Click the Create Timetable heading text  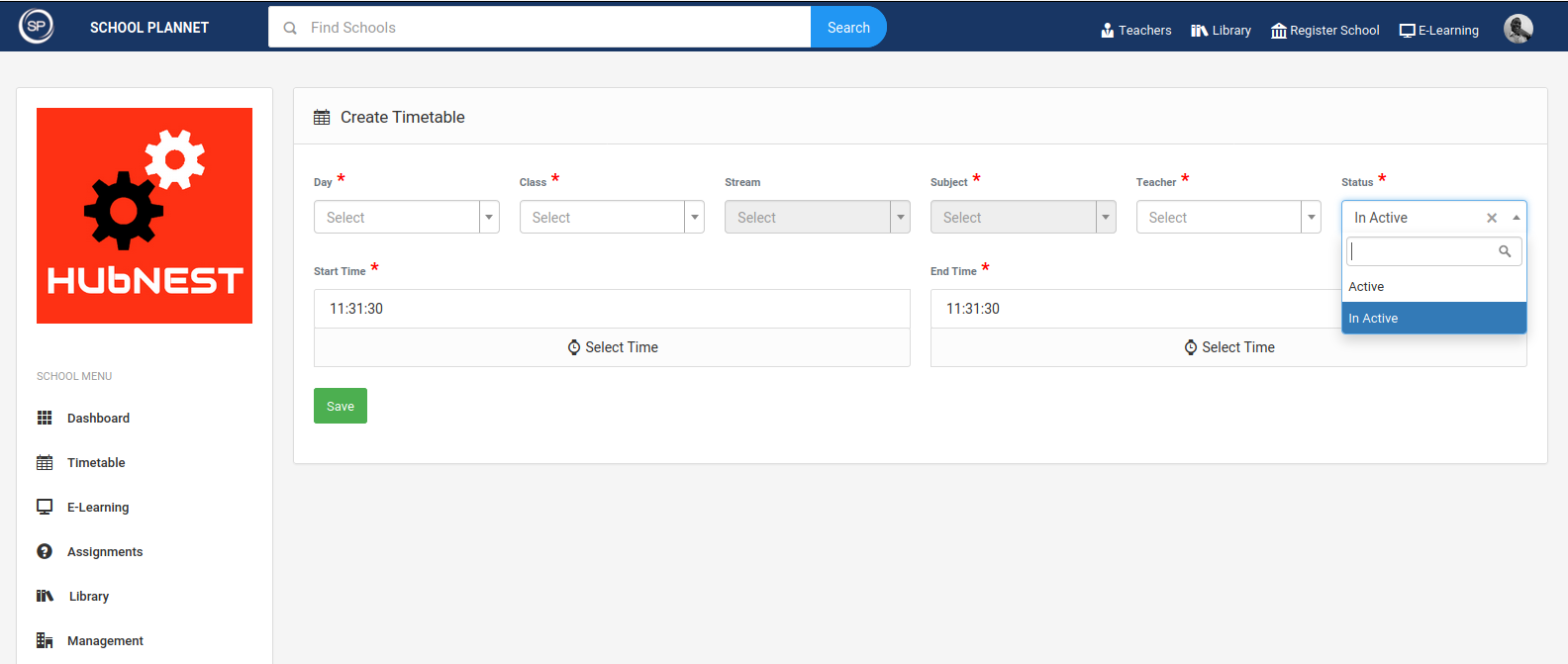(403, 117)
